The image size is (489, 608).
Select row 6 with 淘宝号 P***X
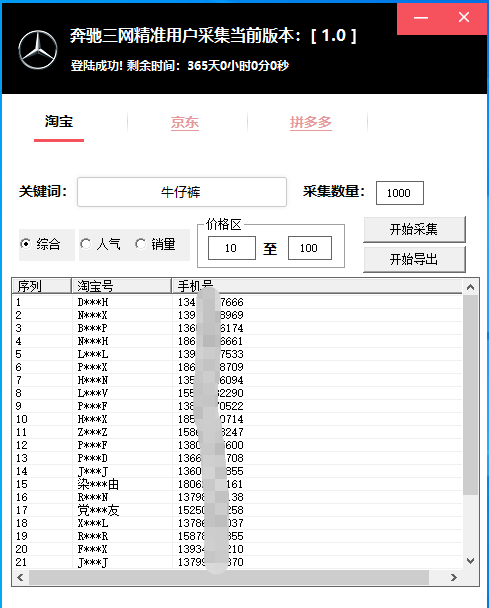click(x=237, y=367)
